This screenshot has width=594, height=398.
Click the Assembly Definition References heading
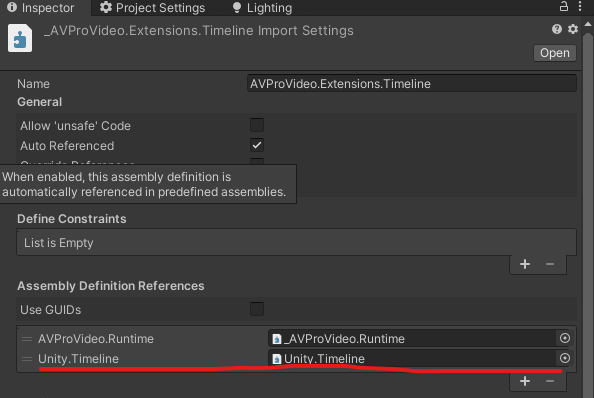pos(111,286)
